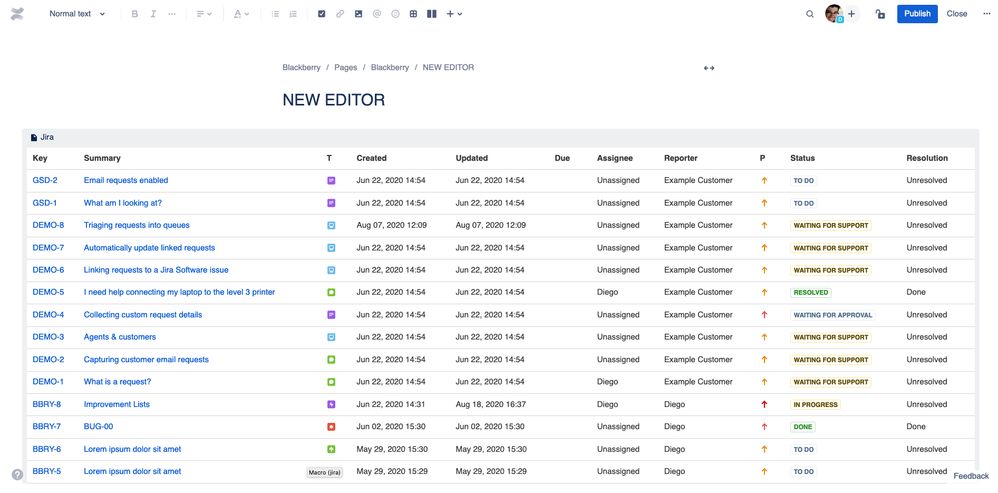Click the Status column header

(x=803, y=158)
